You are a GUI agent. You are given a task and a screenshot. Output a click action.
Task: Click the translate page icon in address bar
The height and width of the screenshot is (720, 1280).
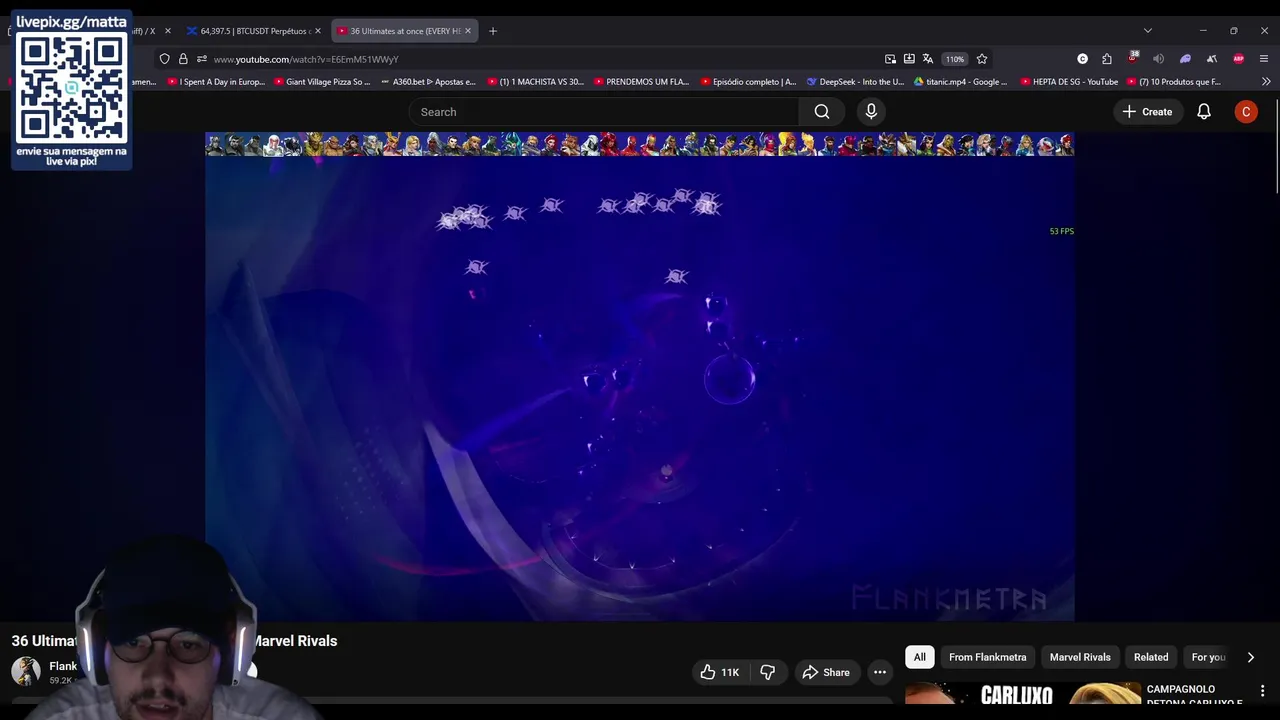tap(928, 59)
